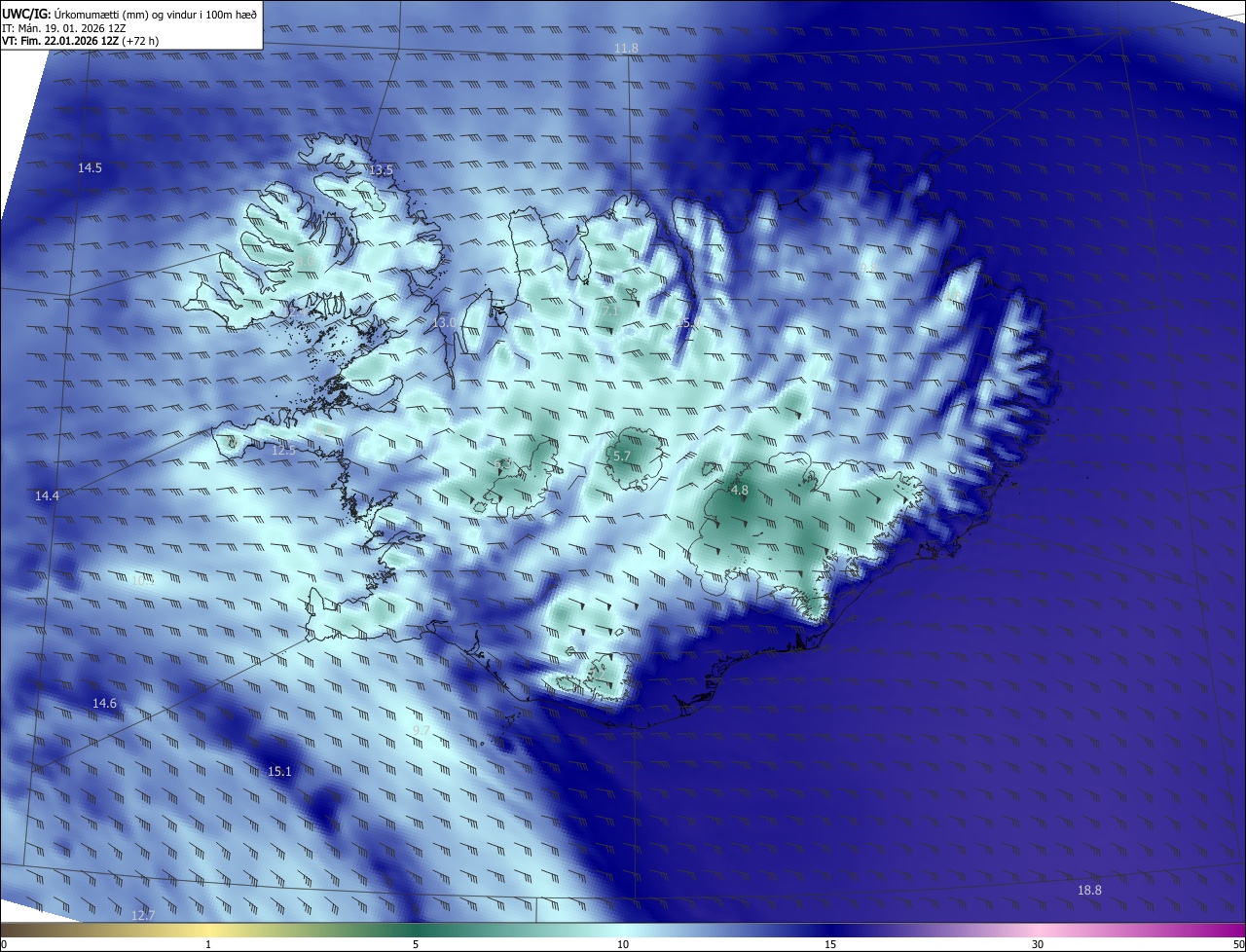
Task: Click the initial time line 'IT: Mán. 19. 01. 2026 12Z'
Action: click(x=63, y=27)
